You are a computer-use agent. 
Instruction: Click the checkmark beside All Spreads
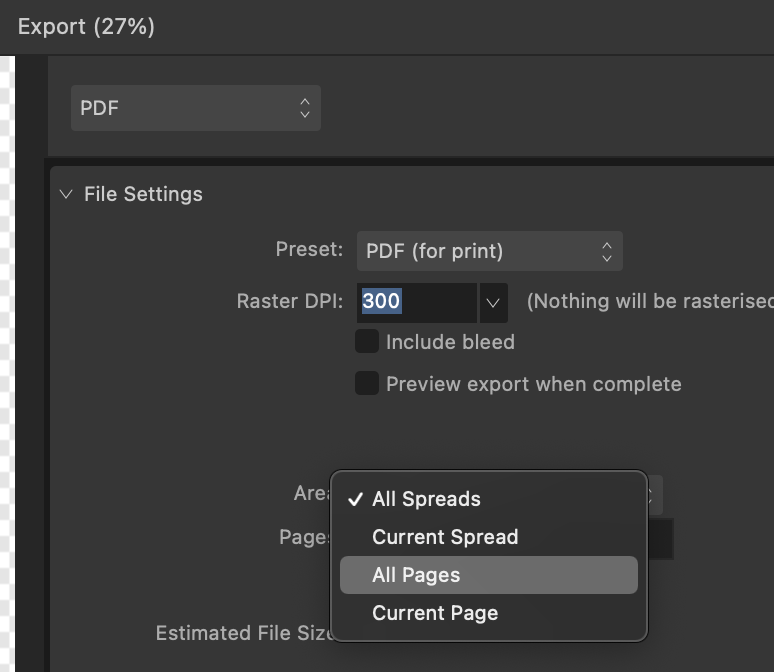click(x=355, y=499)
